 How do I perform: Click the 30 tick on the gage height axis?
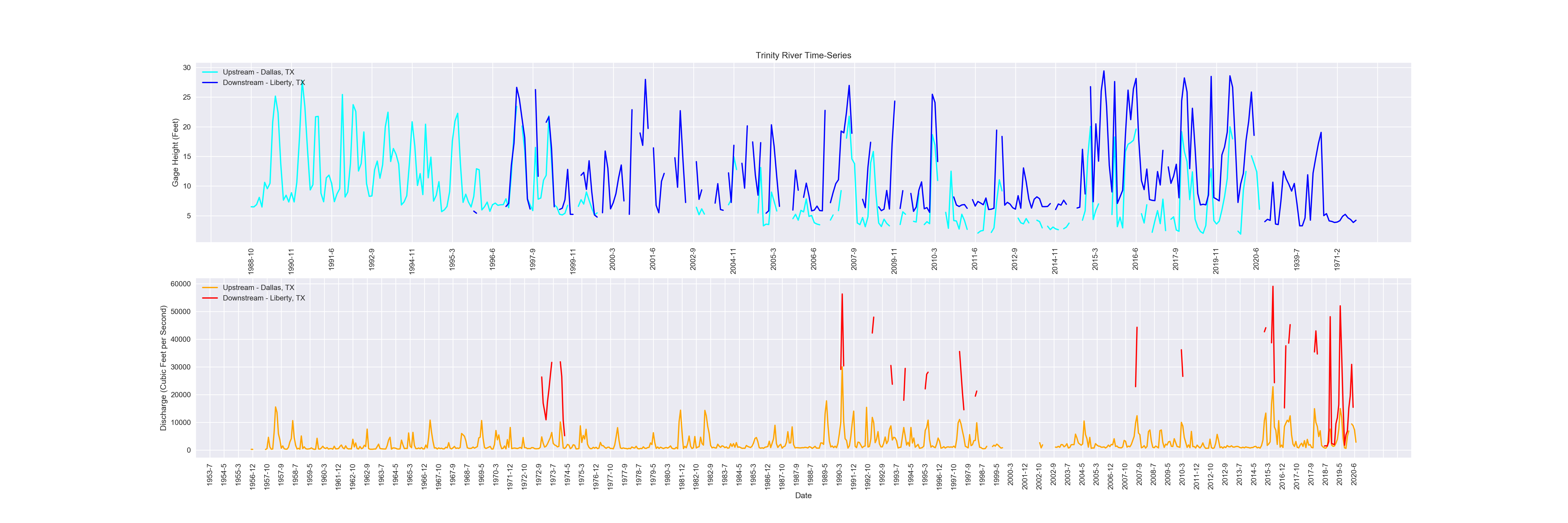186,67
